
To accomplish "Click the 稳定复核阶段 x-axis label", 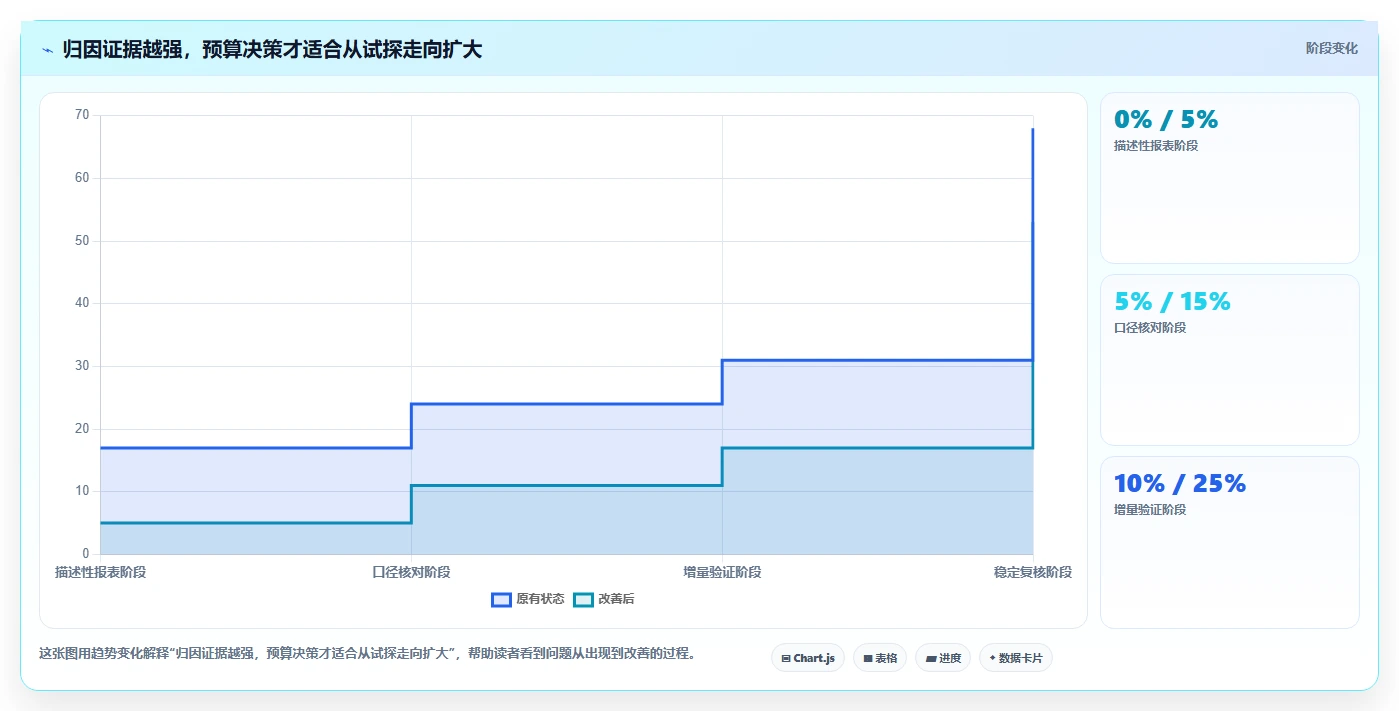I will (1033, 572).
